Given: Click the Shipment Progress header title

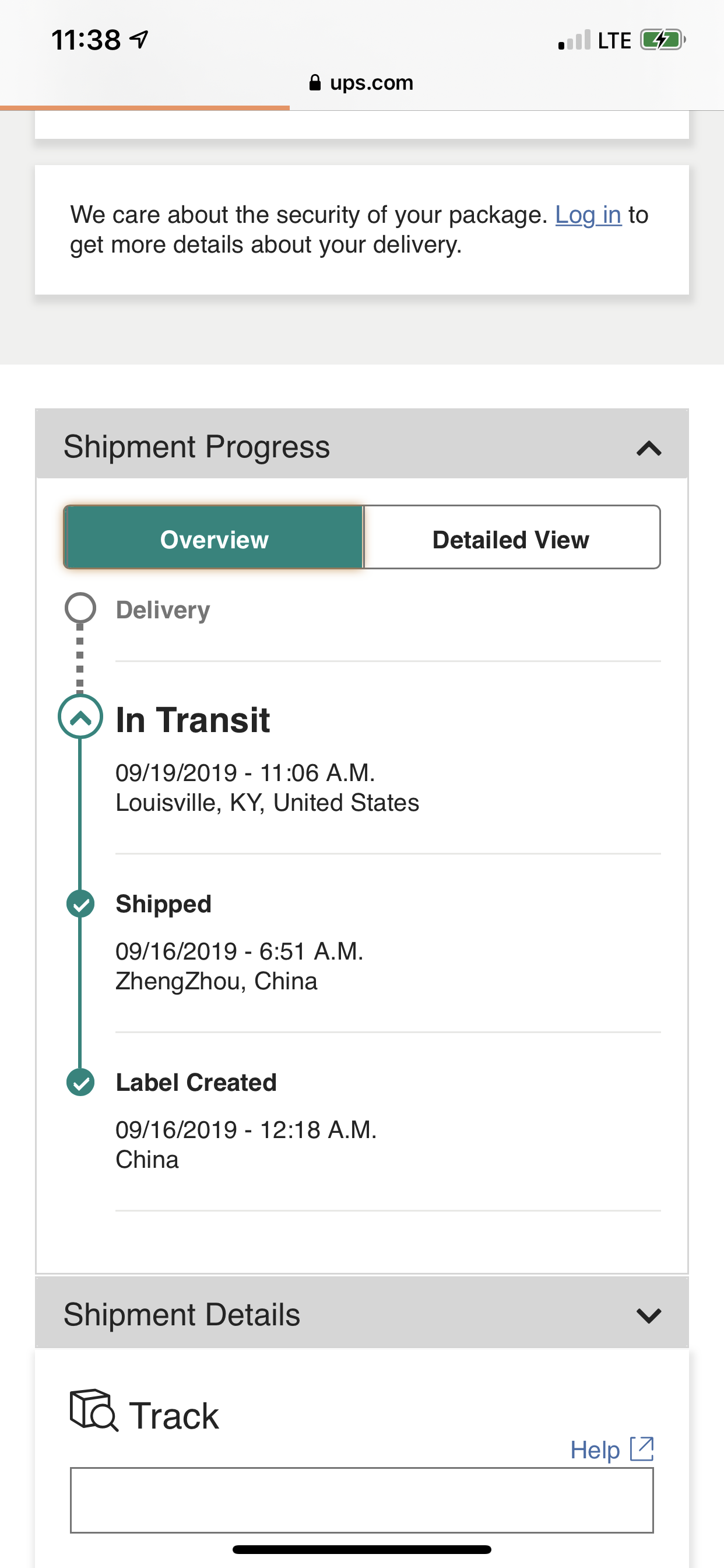Looking at the screenshot, I should 196,446.
